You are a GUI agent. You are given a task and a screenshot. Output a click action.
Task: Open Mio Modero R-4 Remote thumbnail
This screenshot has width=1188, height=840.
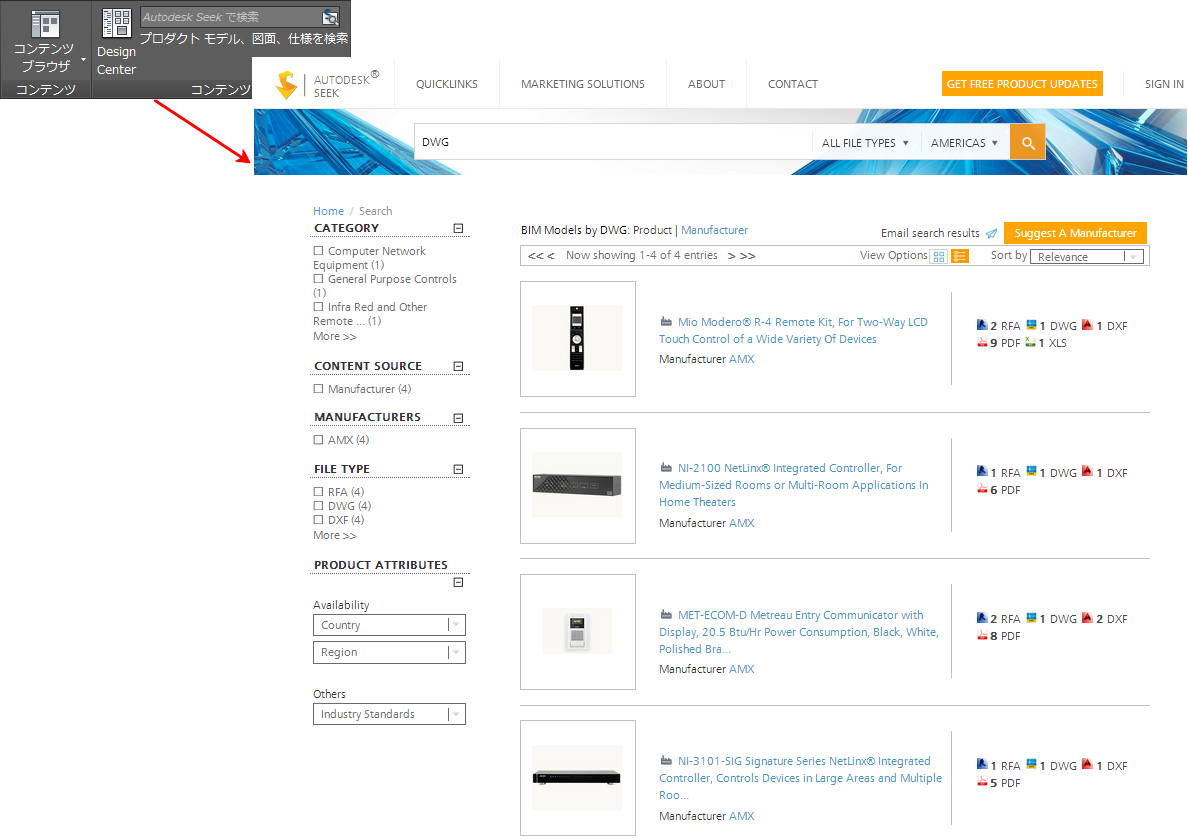[x=577, y=339]
